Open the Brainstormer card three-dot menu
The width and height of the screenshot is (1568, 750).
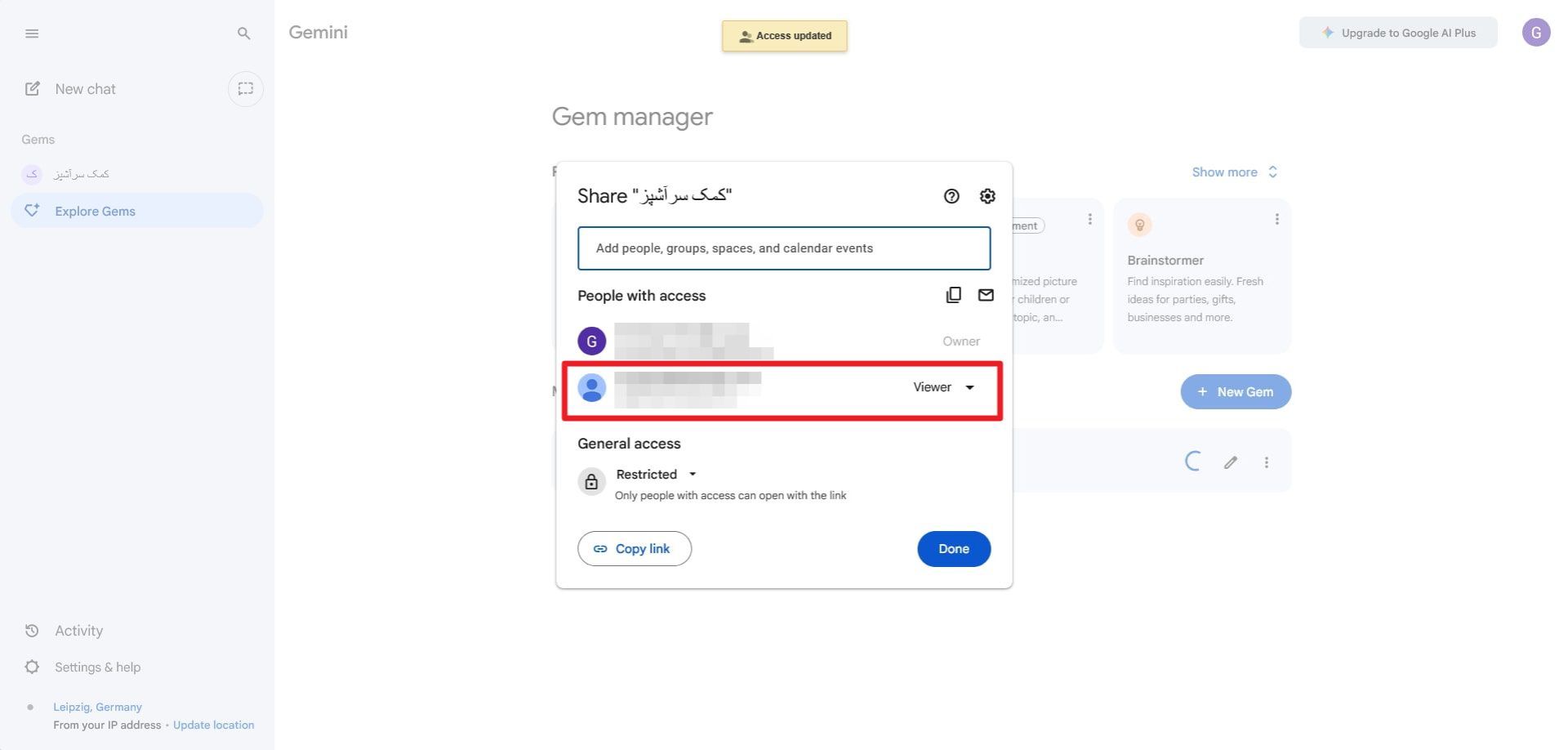click(x=1277, y=219)
